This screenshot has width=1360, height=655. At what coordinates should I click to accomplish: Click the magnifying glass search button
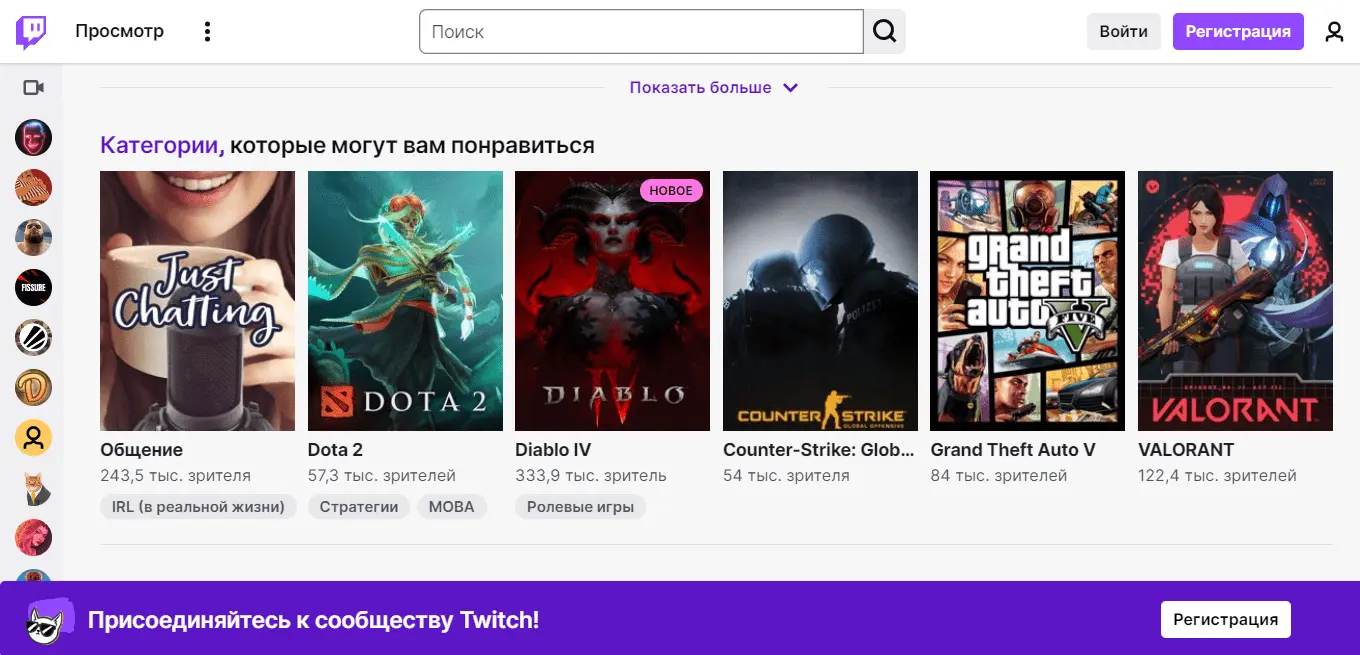[885, 32]
